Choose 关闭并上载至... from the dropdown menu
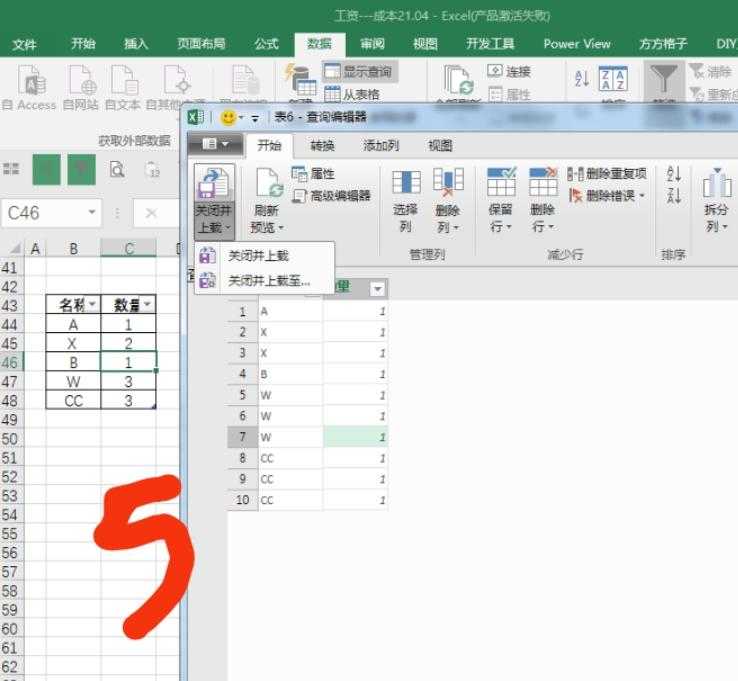The width and height of the screenshot is (738, 681). click(268, 281)
